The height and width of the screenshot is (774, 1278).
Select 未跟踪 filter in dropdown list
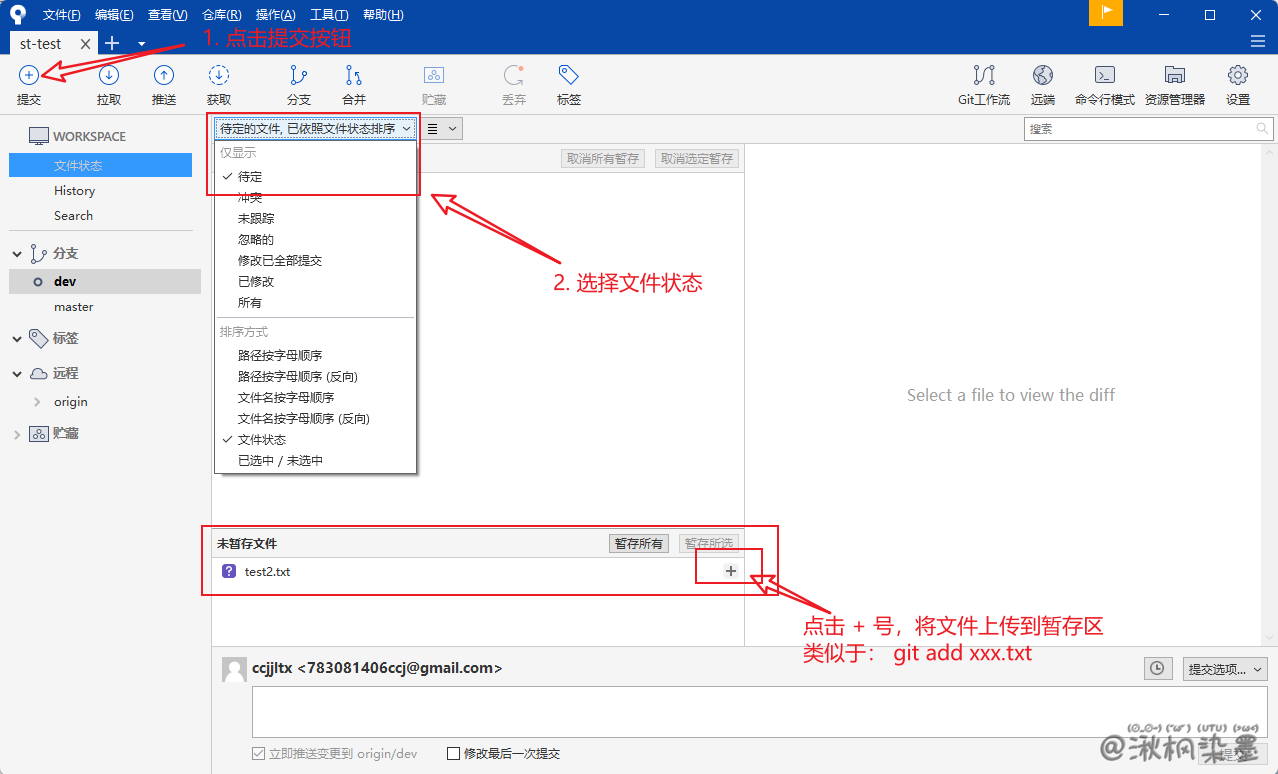tap(256, 218)
